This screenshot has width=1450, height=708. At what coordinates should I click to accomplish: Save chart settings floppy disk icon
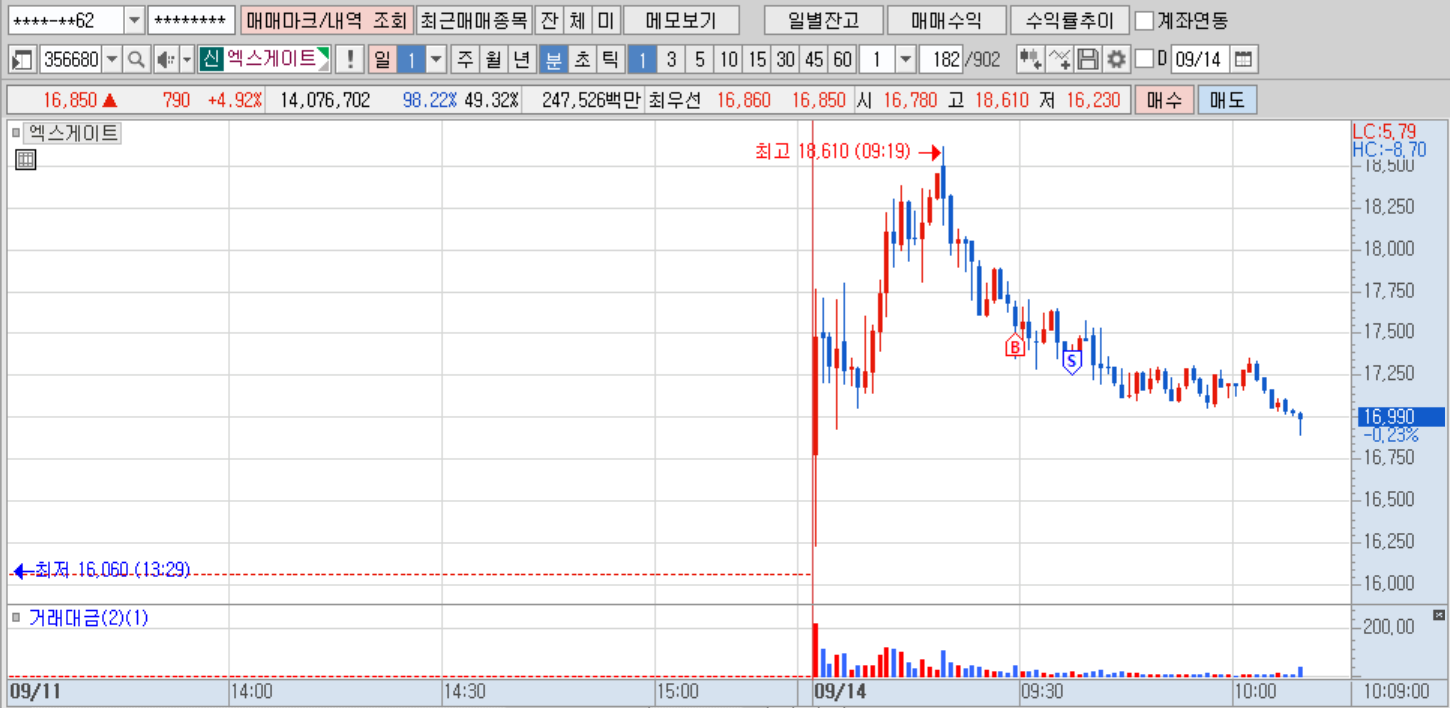[1088, 60]
